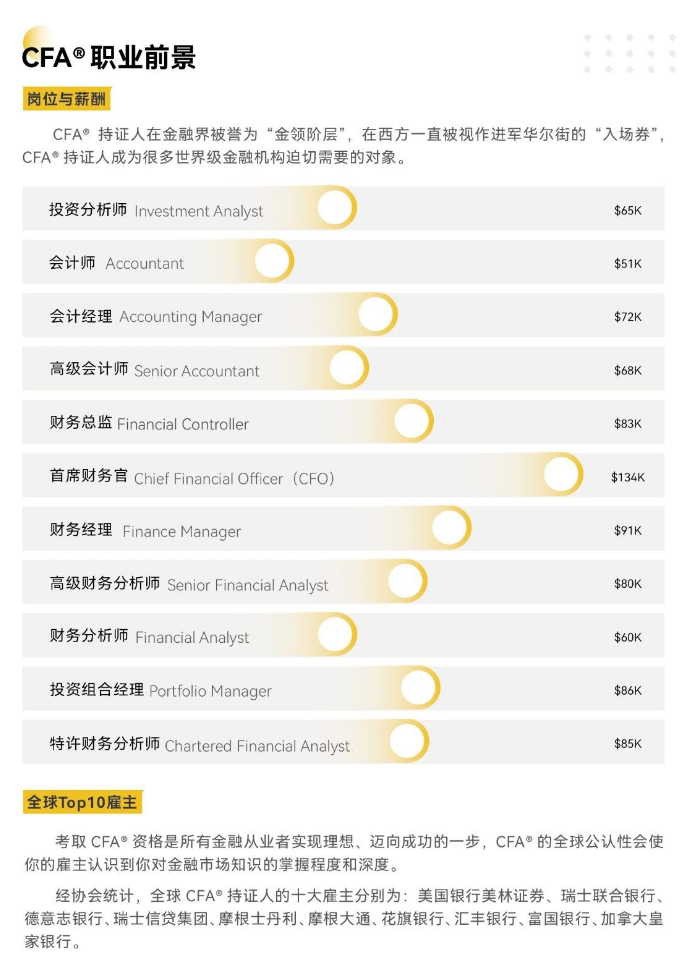Click the Chartered Financial Analyst knob
Screen dimensions: 687x971
coord(408,741)
